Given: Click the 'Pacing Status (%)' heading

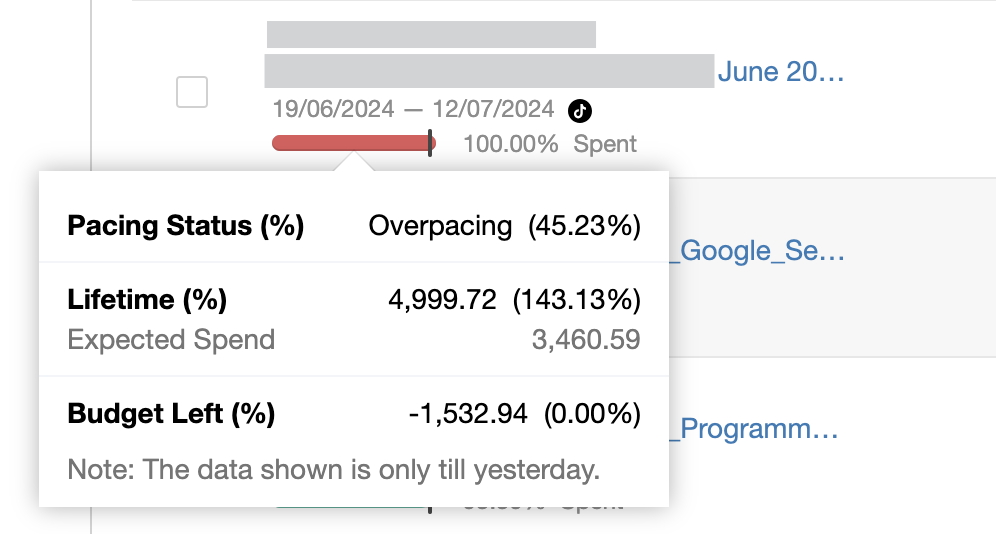Looking at the screenshot, I should (185, 225).
